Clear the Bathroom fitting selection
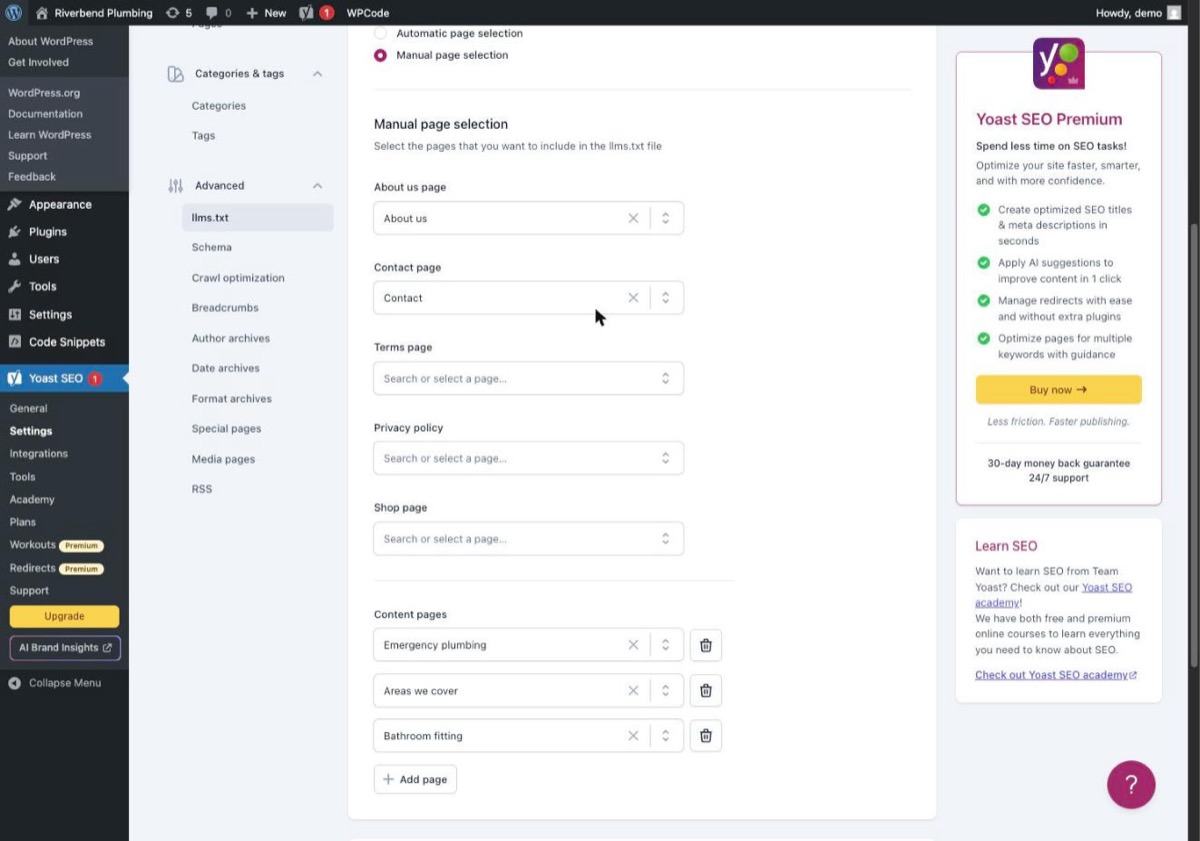Screen dimensions: 1200x841 [x=633, y=736]
